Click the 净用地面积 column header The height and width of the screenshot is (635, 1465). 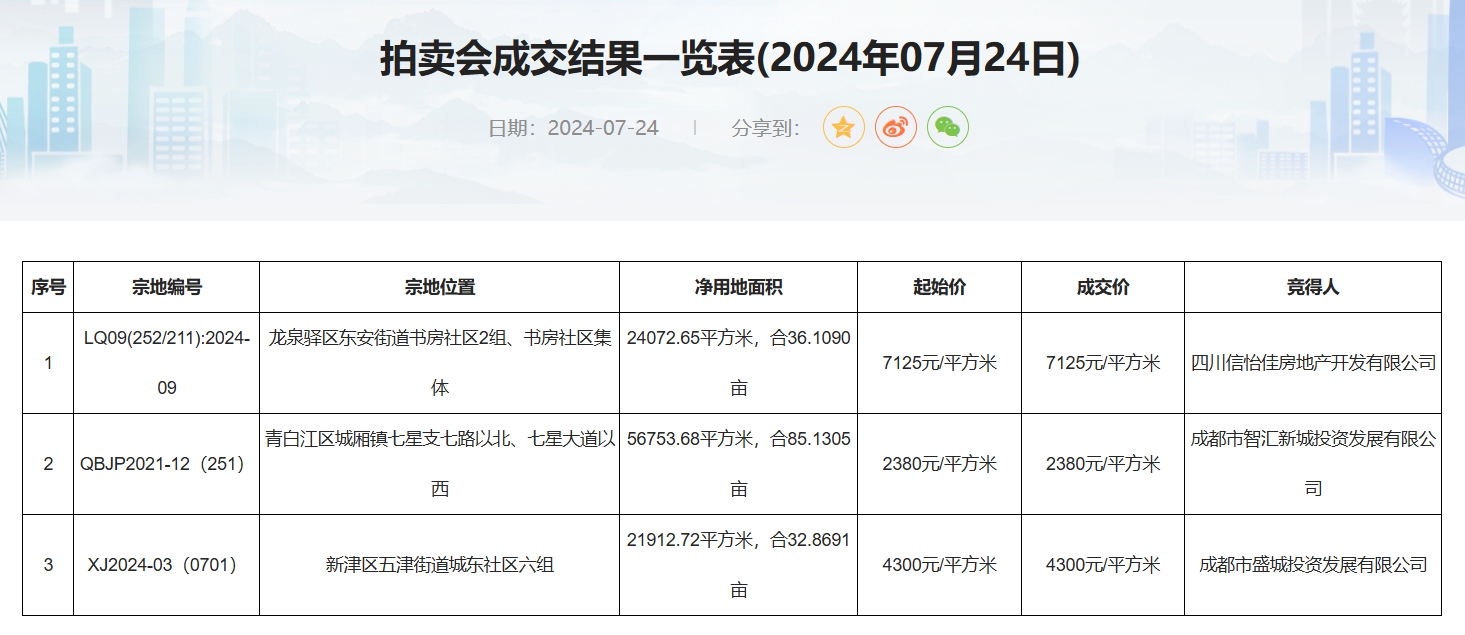[739, 287]
